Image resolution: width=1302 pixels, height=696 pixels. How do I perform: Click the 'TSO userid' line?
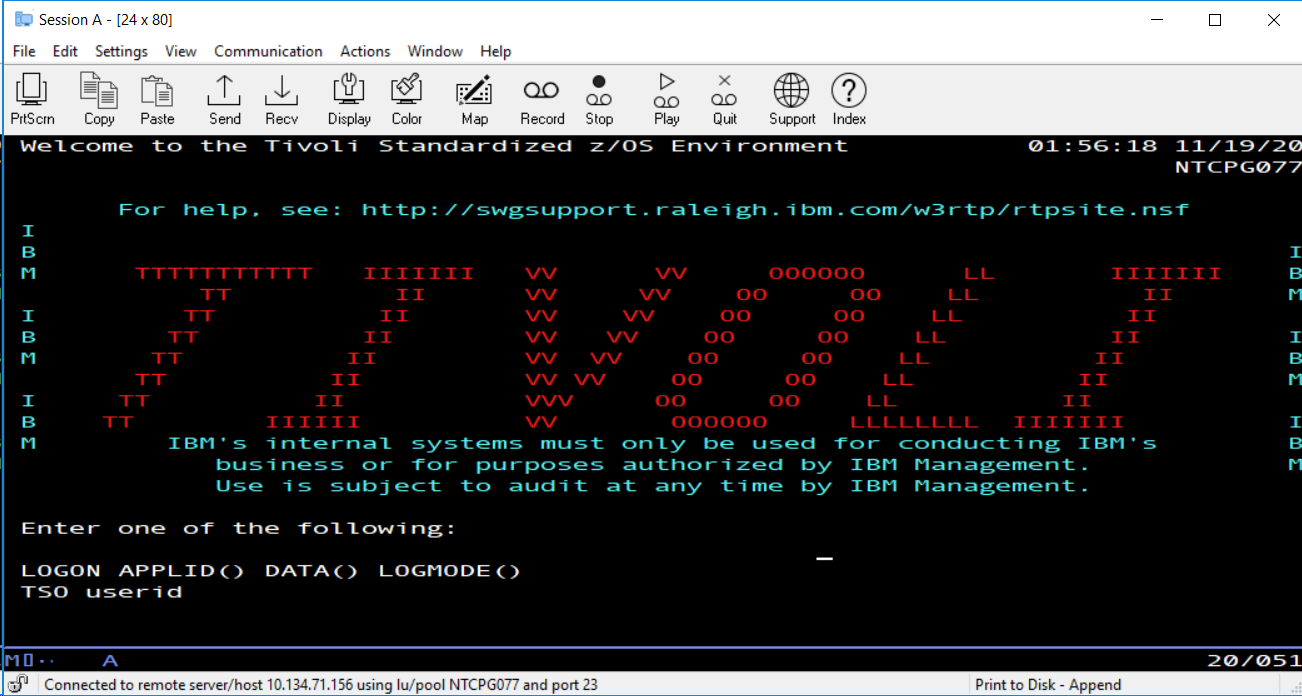point(102,592)
